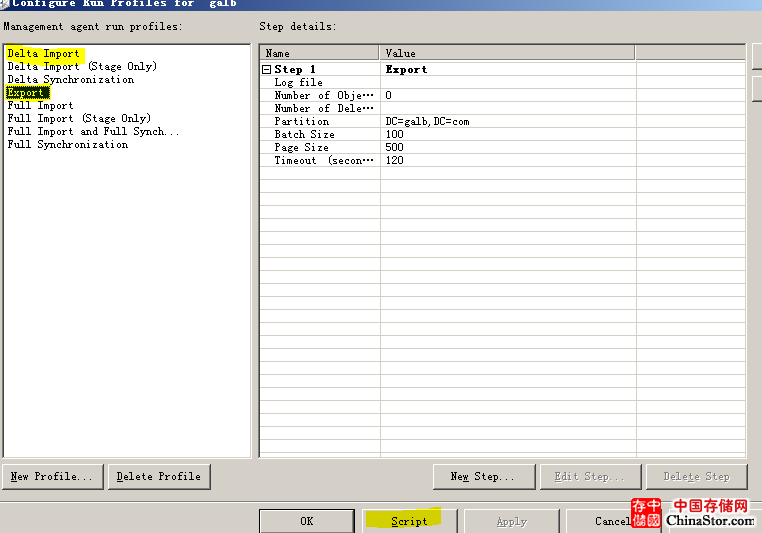The width and height of the screenshot is (762, 533).
Task: Select the Partition row value
Action: tap(427, 122)
